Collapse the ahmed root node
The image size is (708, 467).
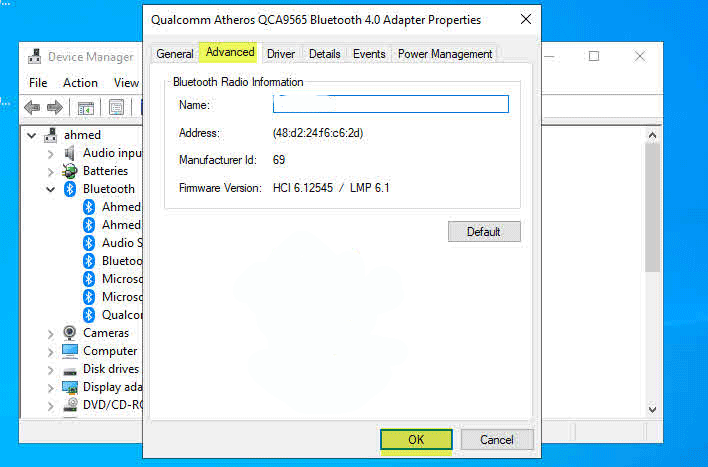coord(32,135)
